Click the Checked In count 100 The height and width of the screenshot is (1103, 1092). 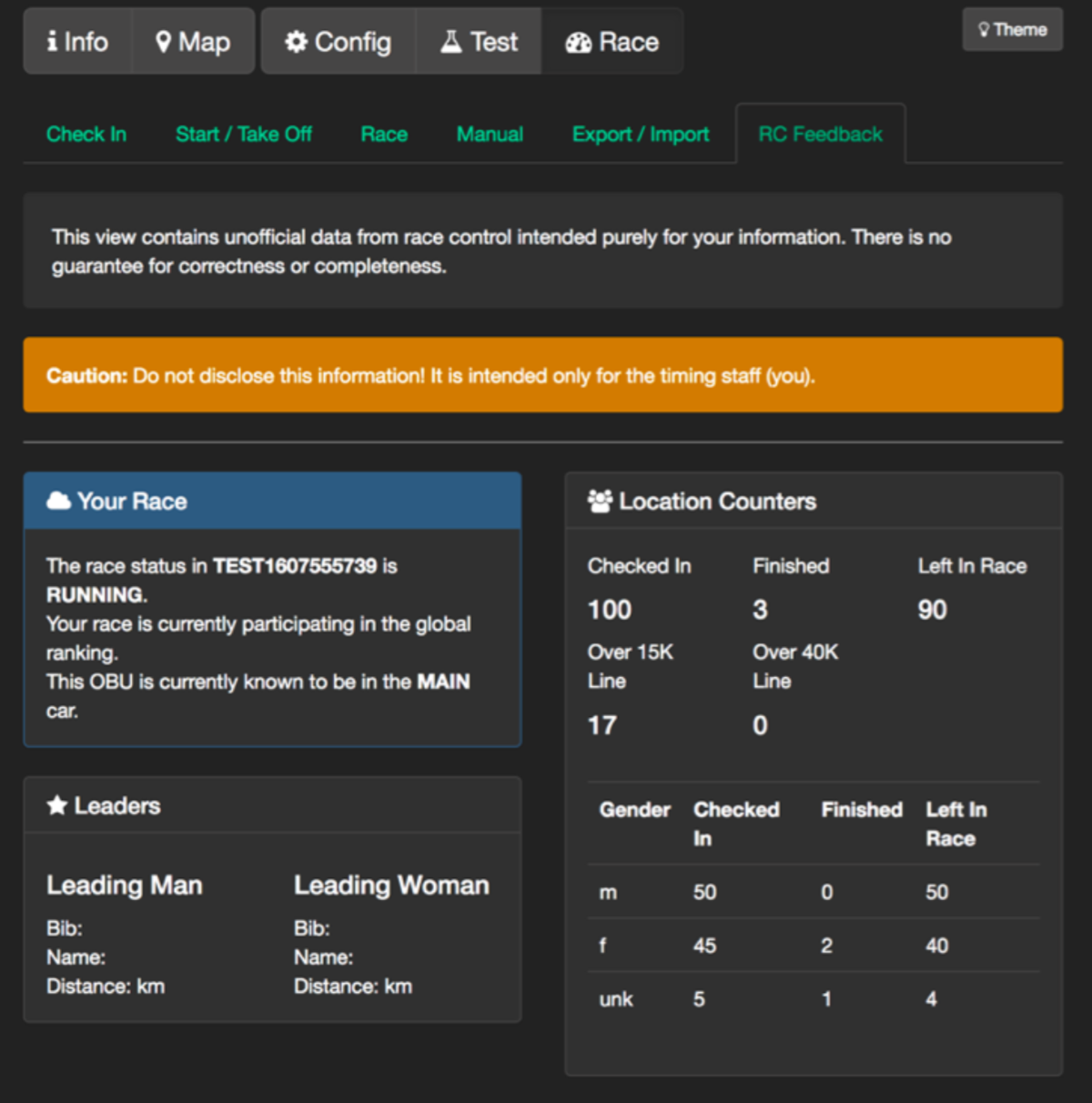click(610, 610)
